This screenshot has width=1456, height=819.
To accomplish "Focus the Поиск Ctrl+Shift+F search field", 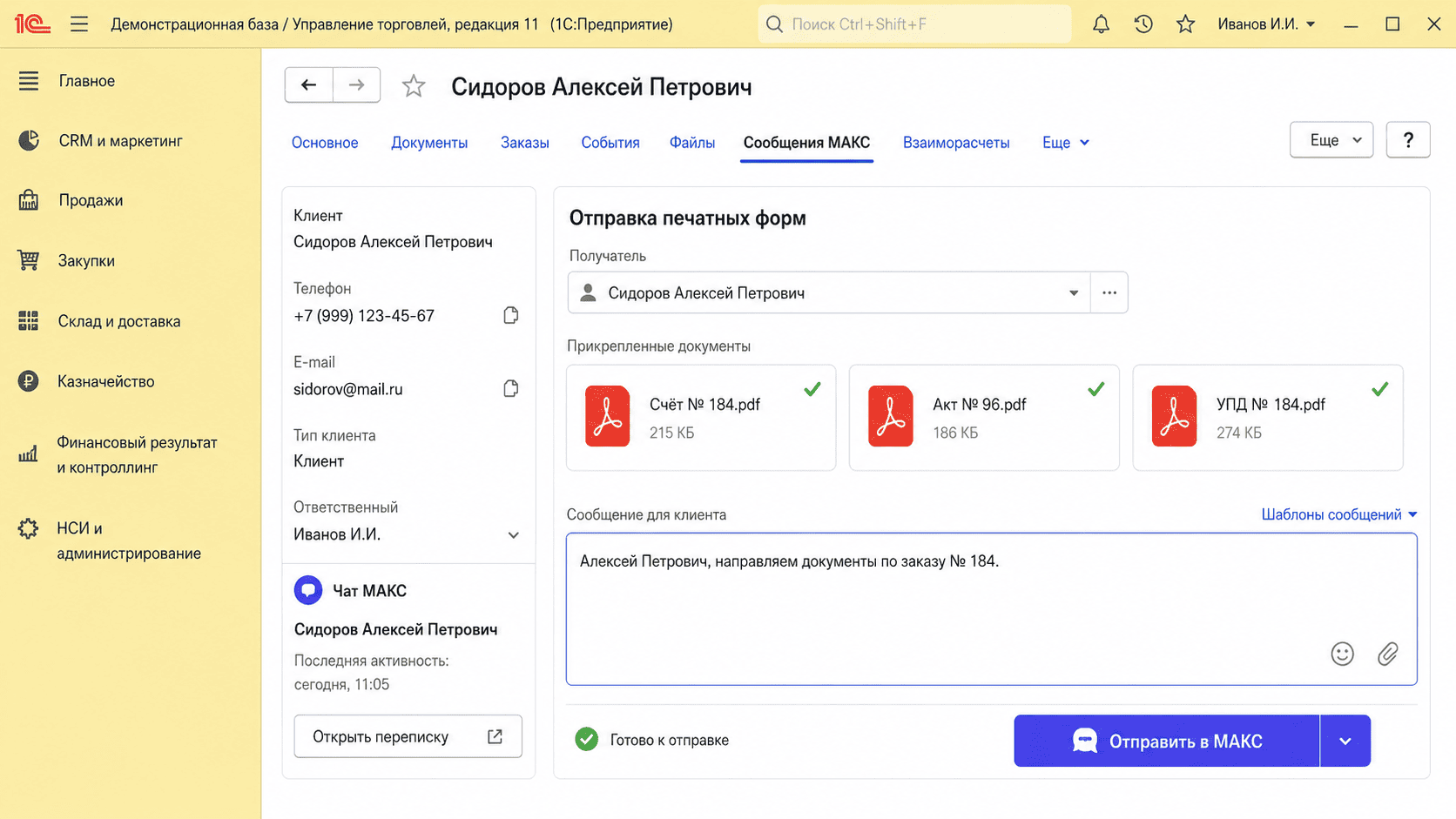I will pyautogui.click(x=915, y=23).
